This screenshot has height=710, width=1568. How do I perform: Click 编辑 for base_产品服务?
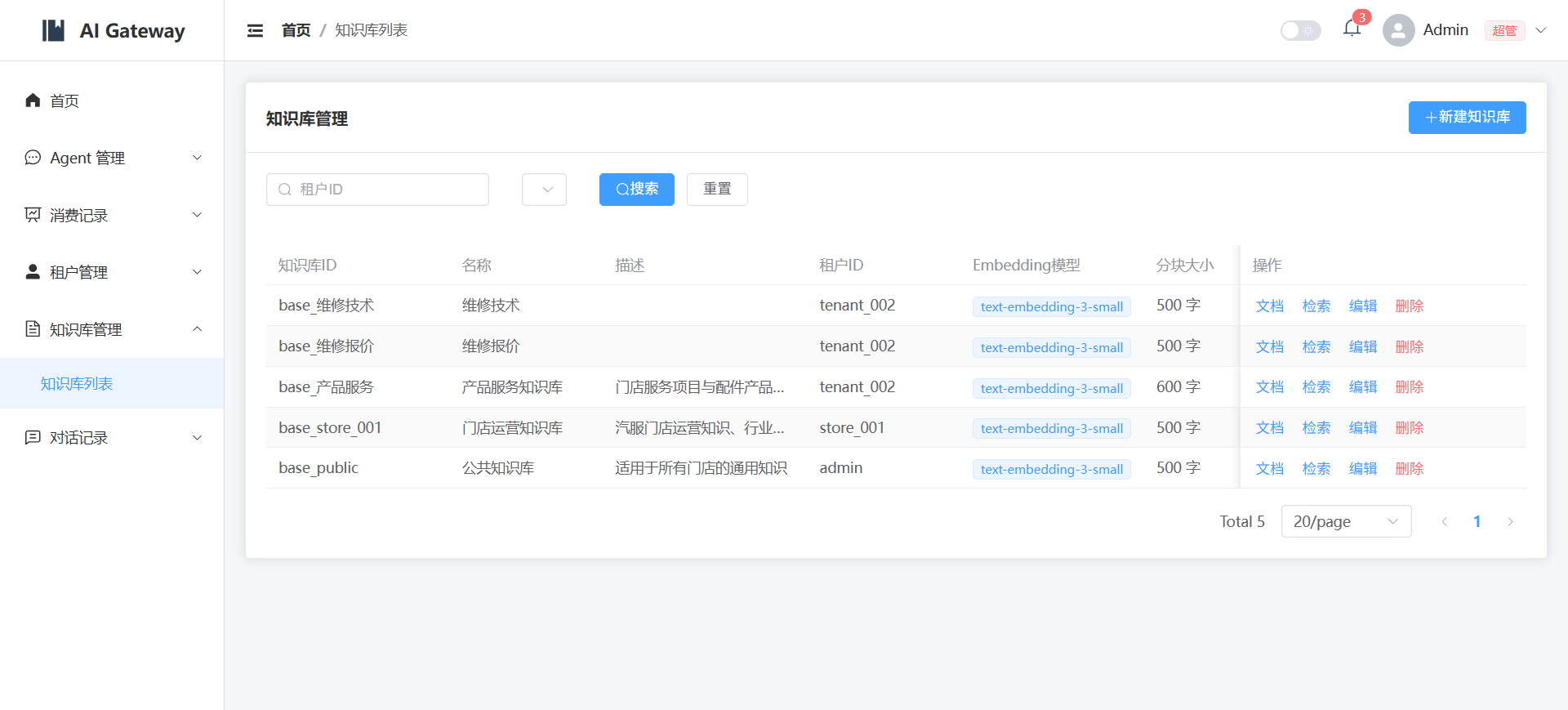pos(1363,386)
